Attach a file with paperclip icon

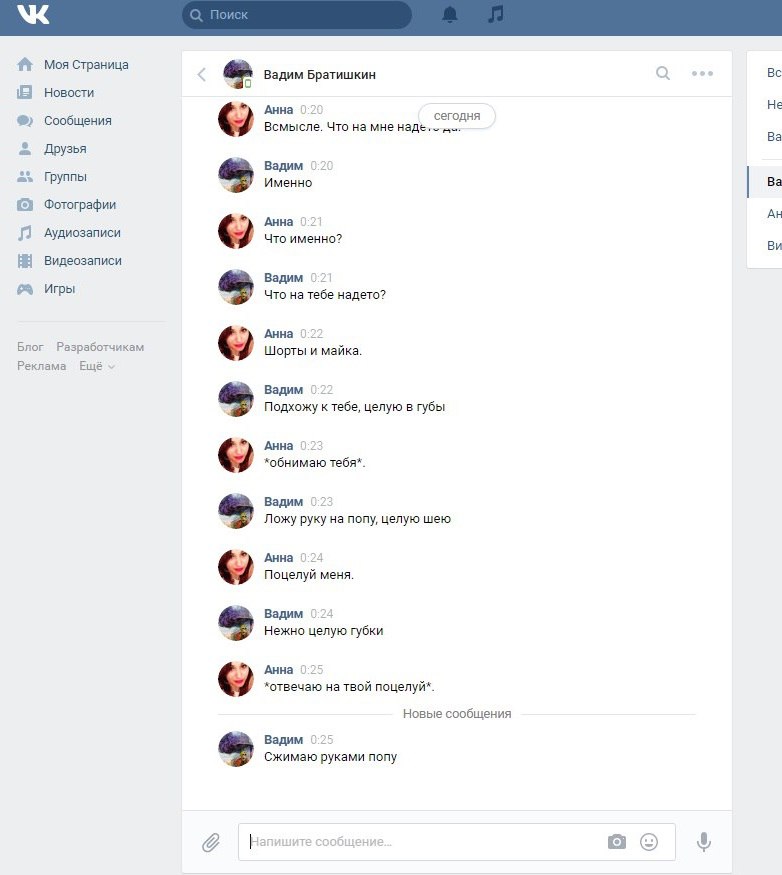click(211, 842)
